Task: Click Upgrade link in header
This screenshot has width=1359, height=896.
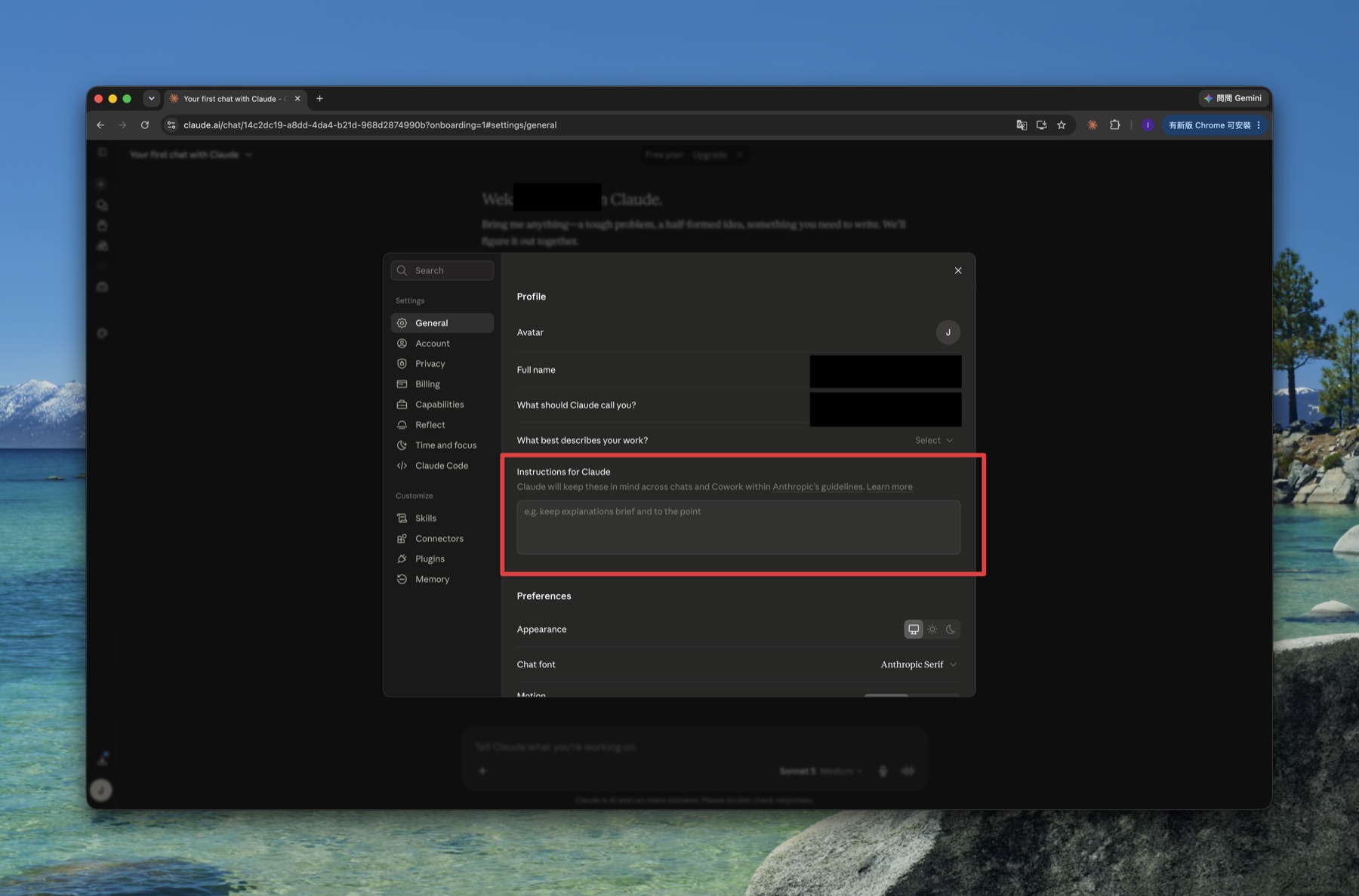Action: [710, 155]
